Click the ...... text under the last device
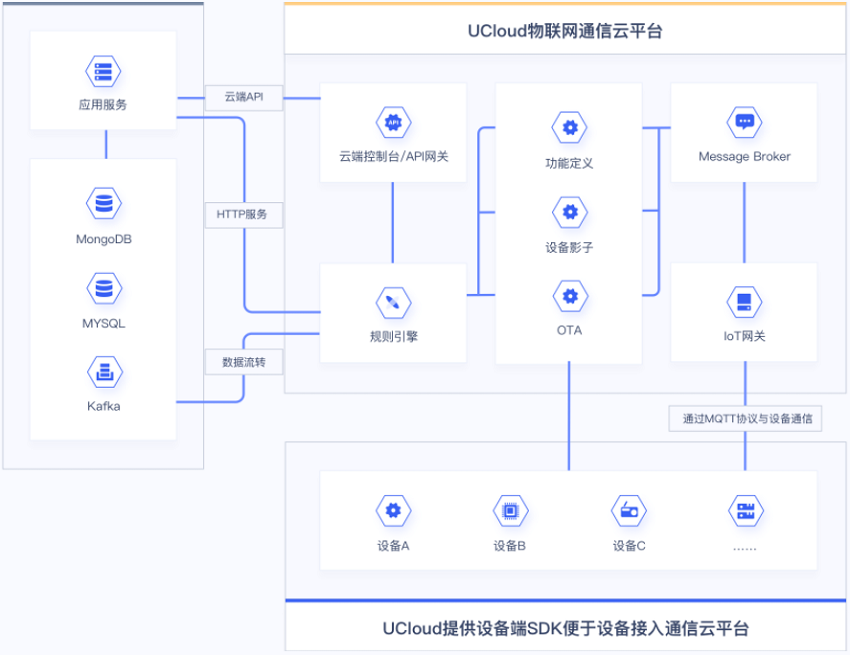 (745, 549)
